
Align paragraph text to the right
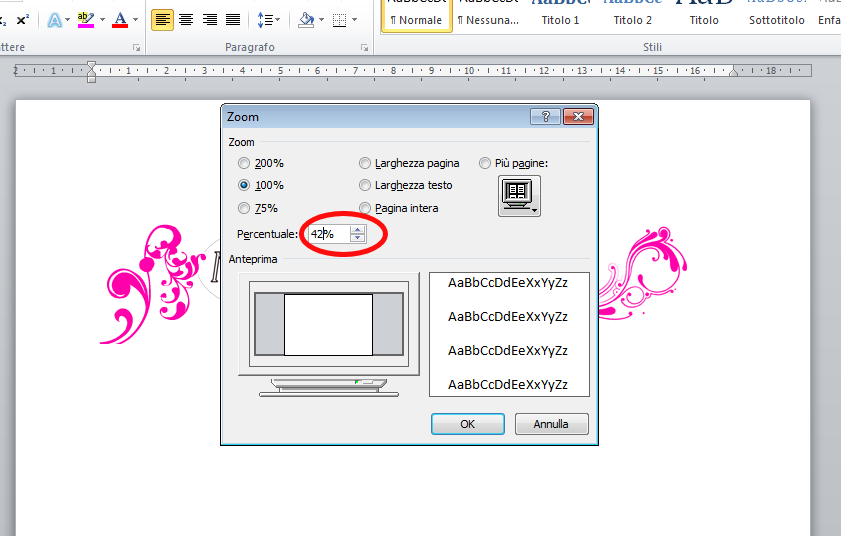point(210,19)
